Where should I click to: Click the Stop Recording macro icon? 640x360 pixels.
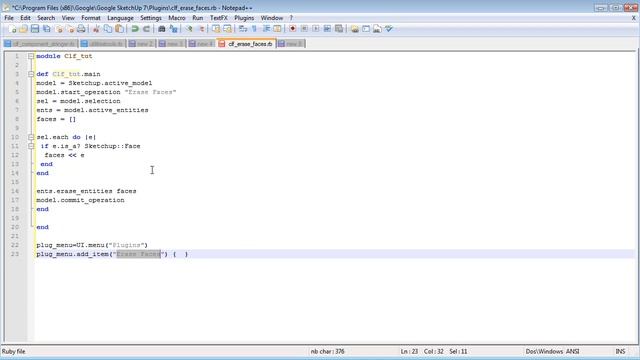tap(304, 29)
